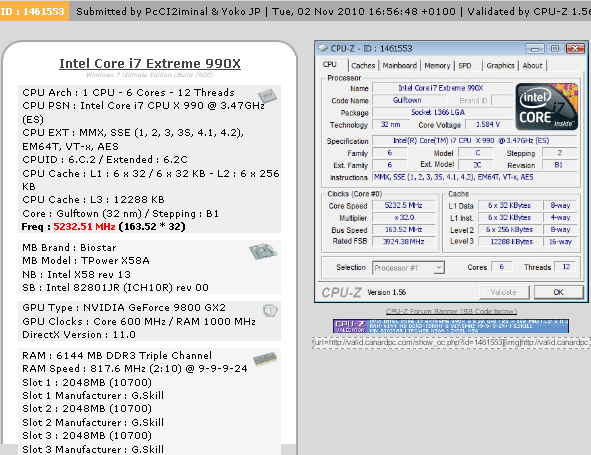
Task: Click the Bus Speed value 163.52 MHz
Action: [x=403, y=230]
